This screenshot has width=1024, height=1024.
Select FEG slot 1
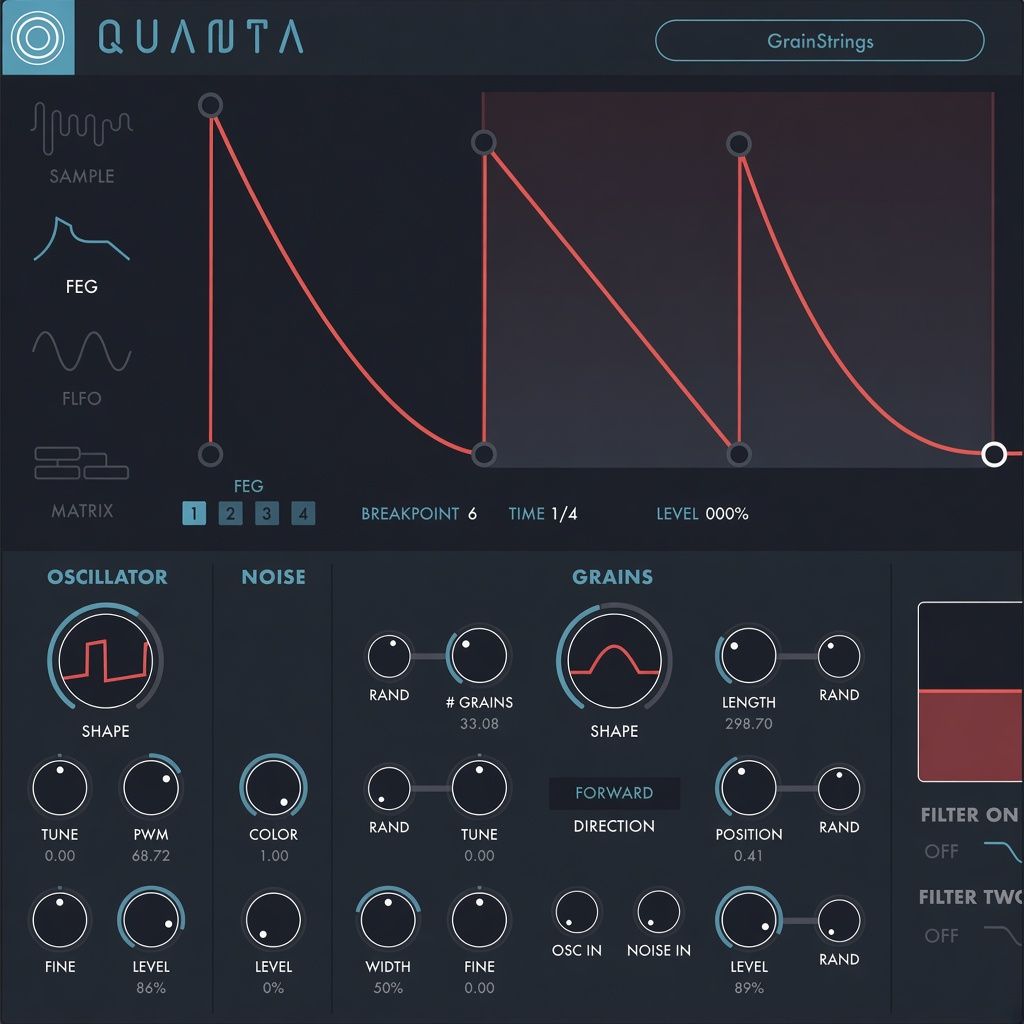tap(194, 513)
